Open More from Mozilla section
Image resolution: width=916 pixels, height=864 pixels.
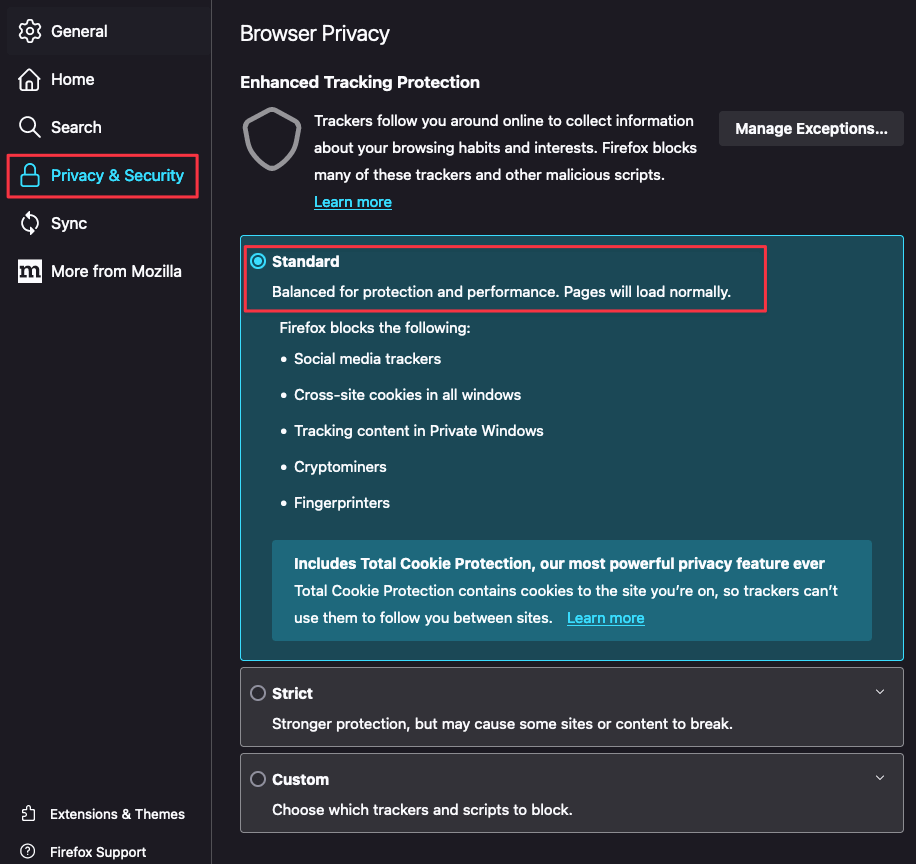[x=116, y=271]
